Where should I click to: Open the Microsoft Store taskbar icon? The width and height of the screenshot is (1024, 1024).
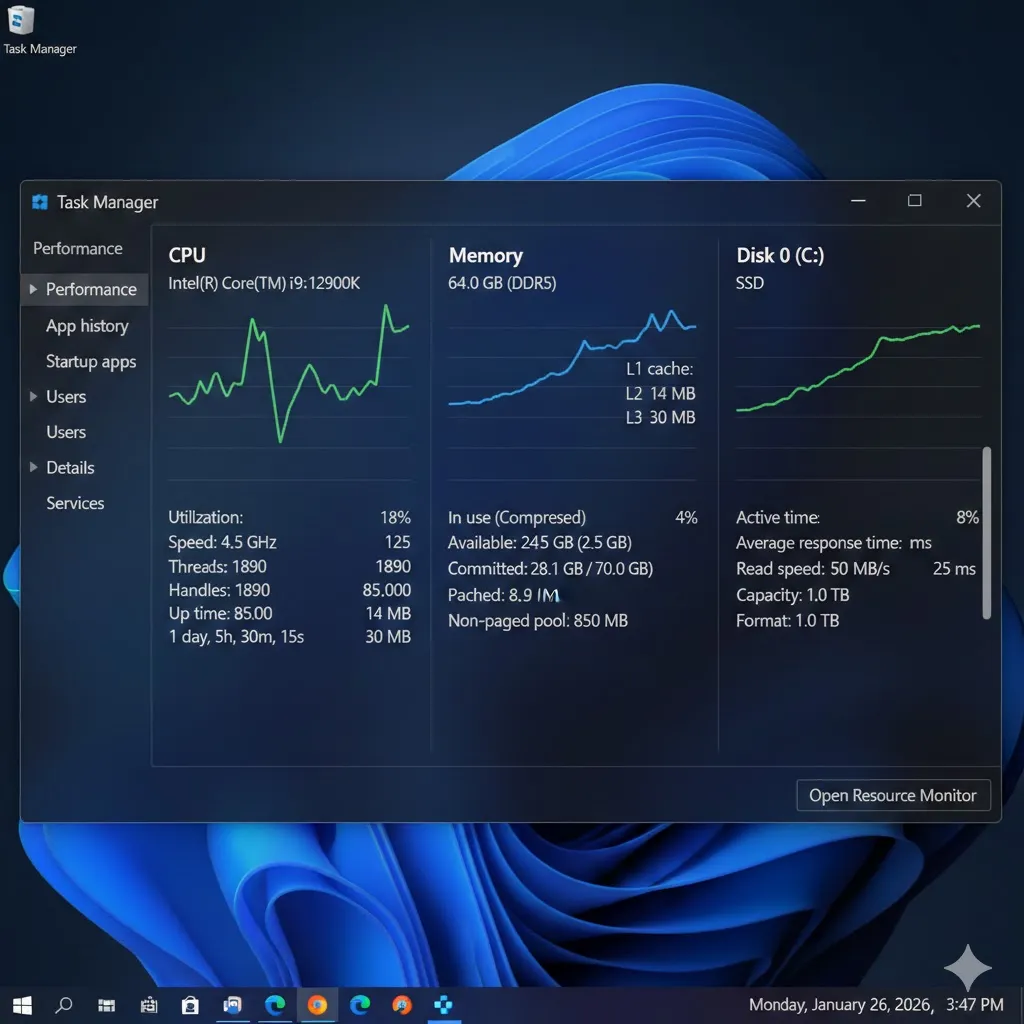190,1005
